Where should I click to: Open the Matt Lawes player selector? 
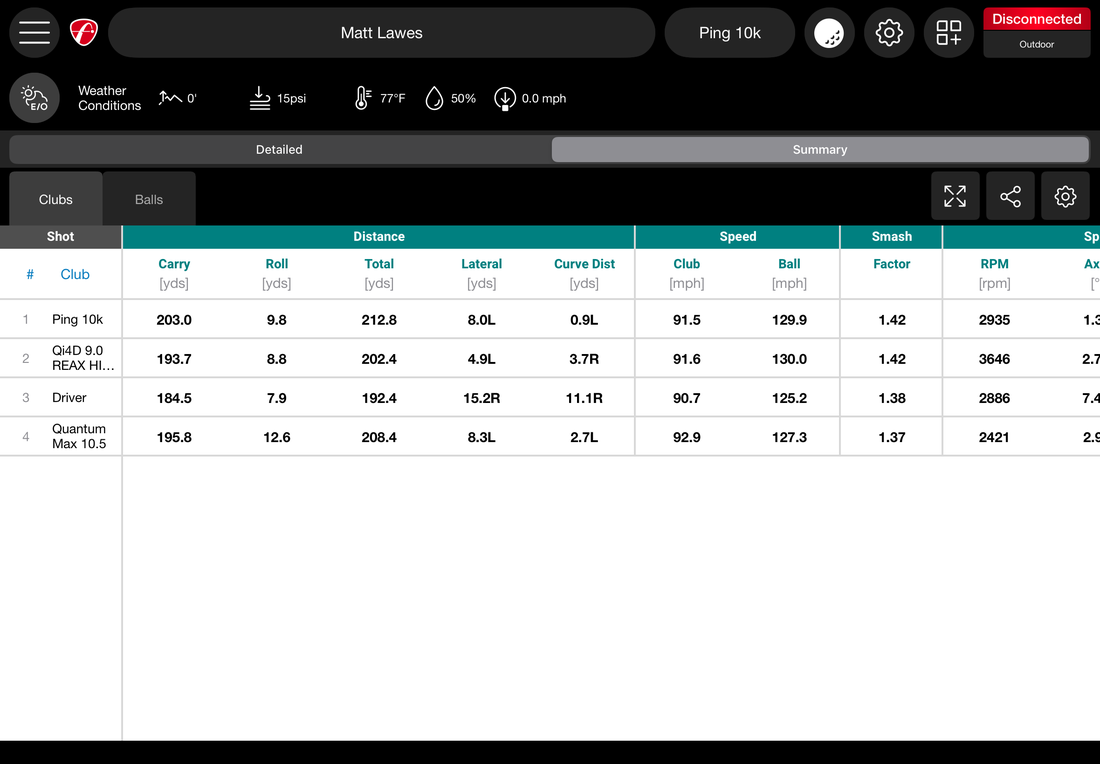coord(381,33)
